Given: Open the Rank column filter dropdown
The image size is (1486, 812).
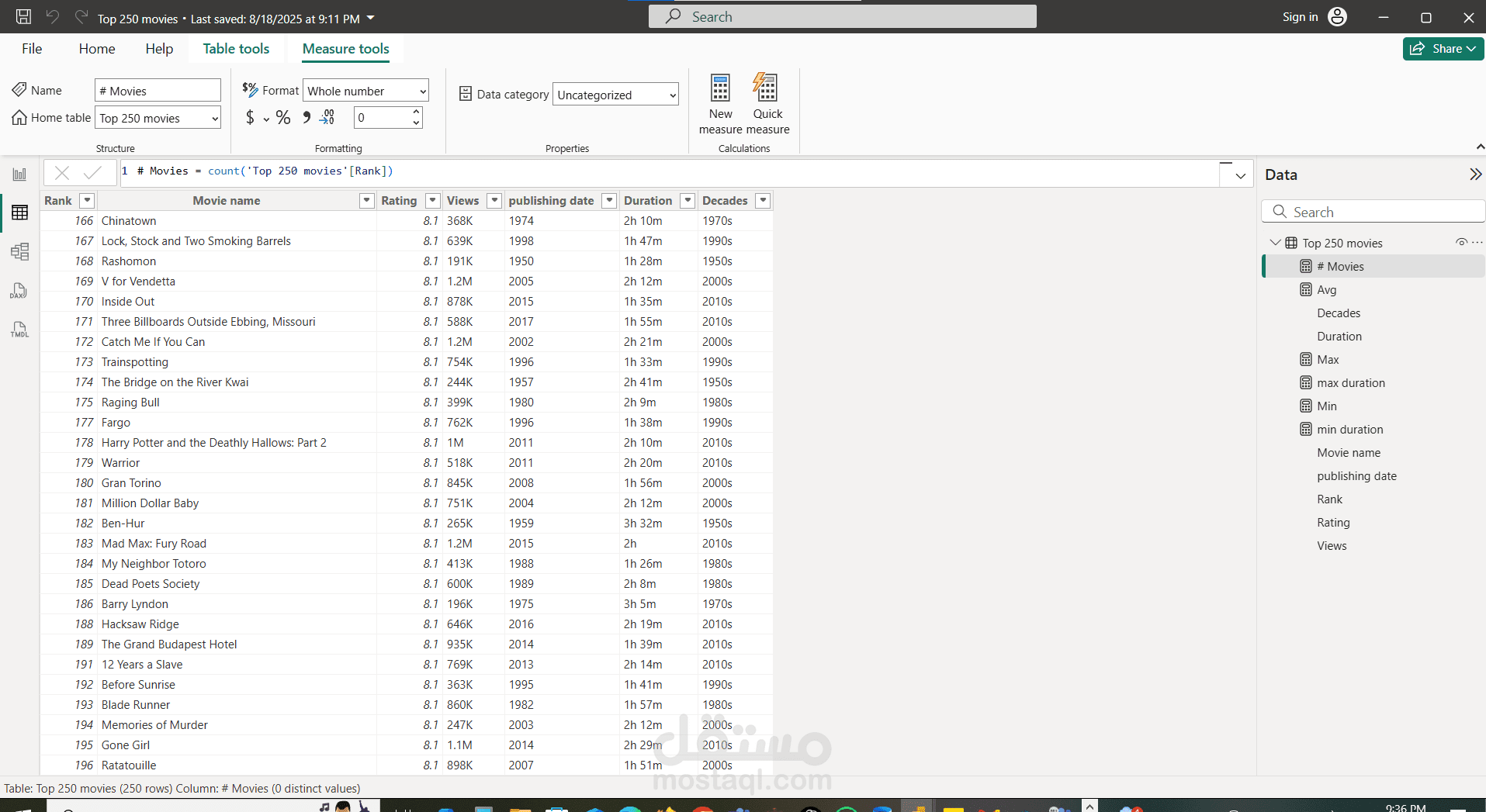Looking at the screenshot, I should pyautogui.click(x=87, y=201).
